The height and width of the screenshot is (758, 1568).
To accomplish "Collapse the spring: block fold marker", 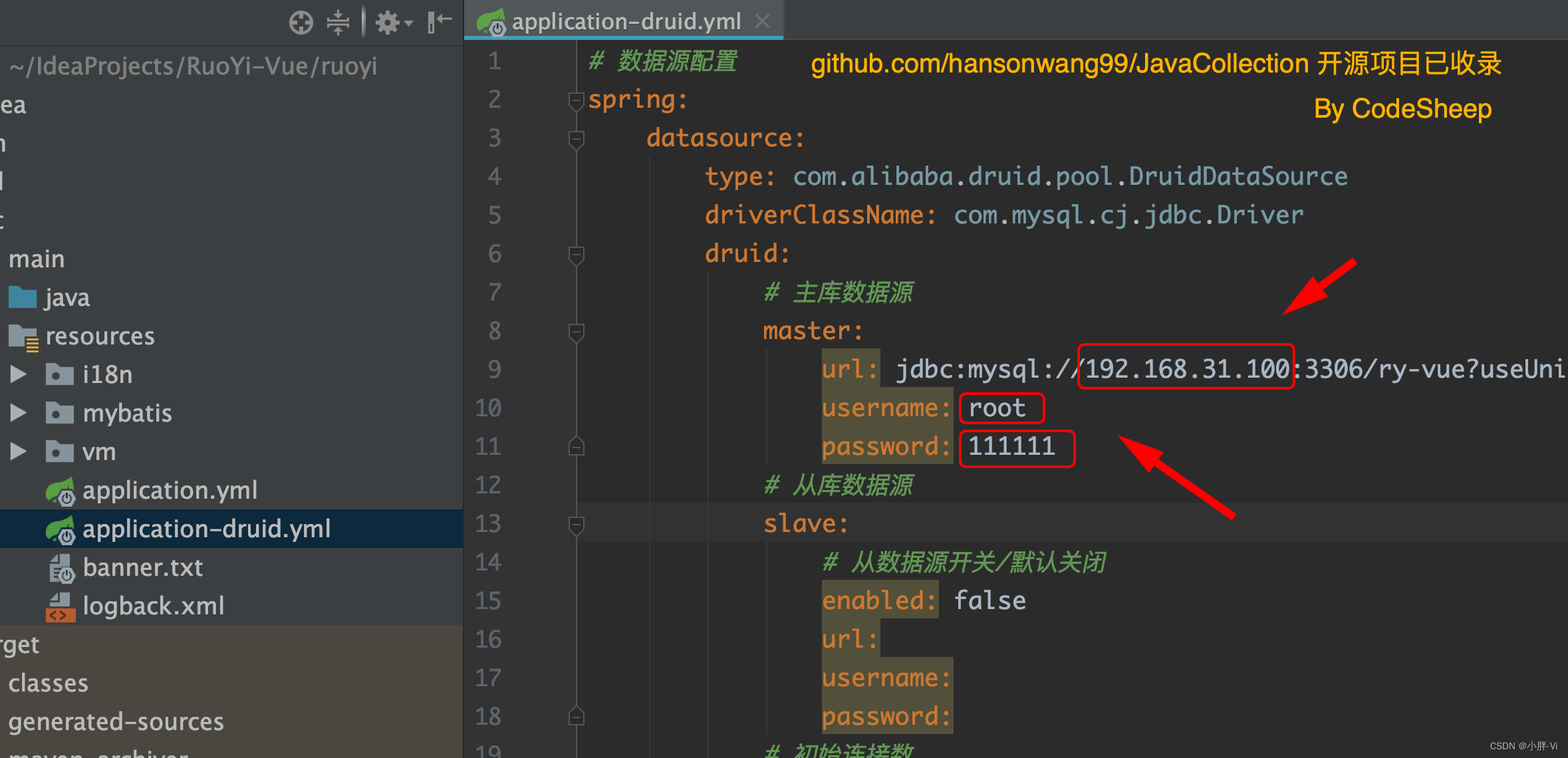I will coord(577,100).
